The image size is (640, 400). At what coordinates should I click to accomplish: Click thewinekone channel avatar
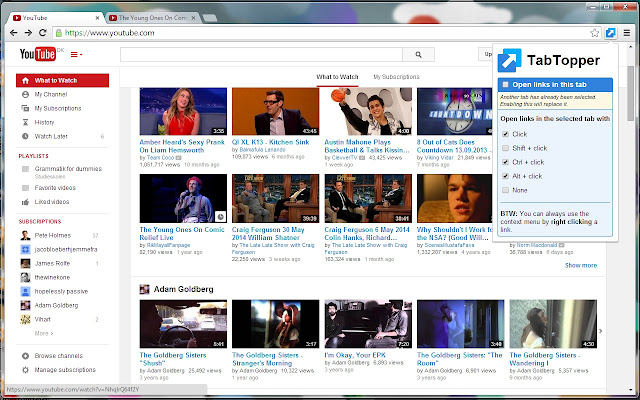point(25,278)
